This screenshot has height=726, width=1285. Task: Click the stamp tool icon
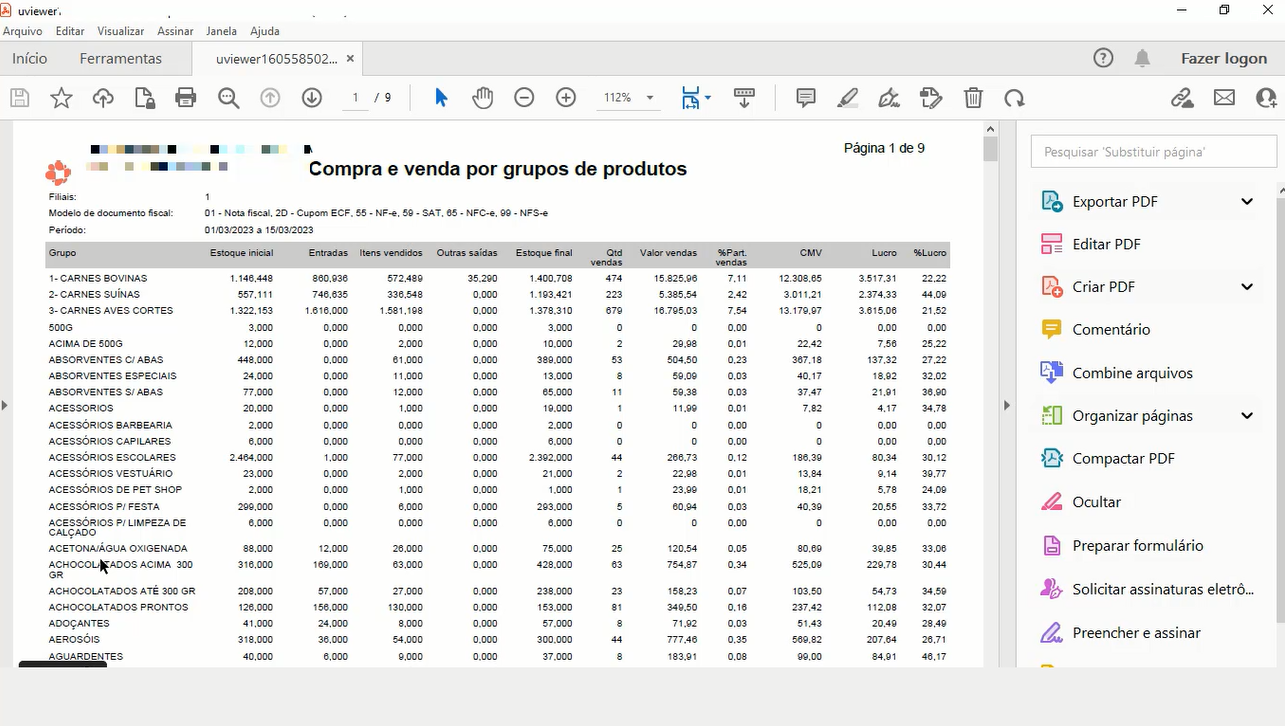931,98
